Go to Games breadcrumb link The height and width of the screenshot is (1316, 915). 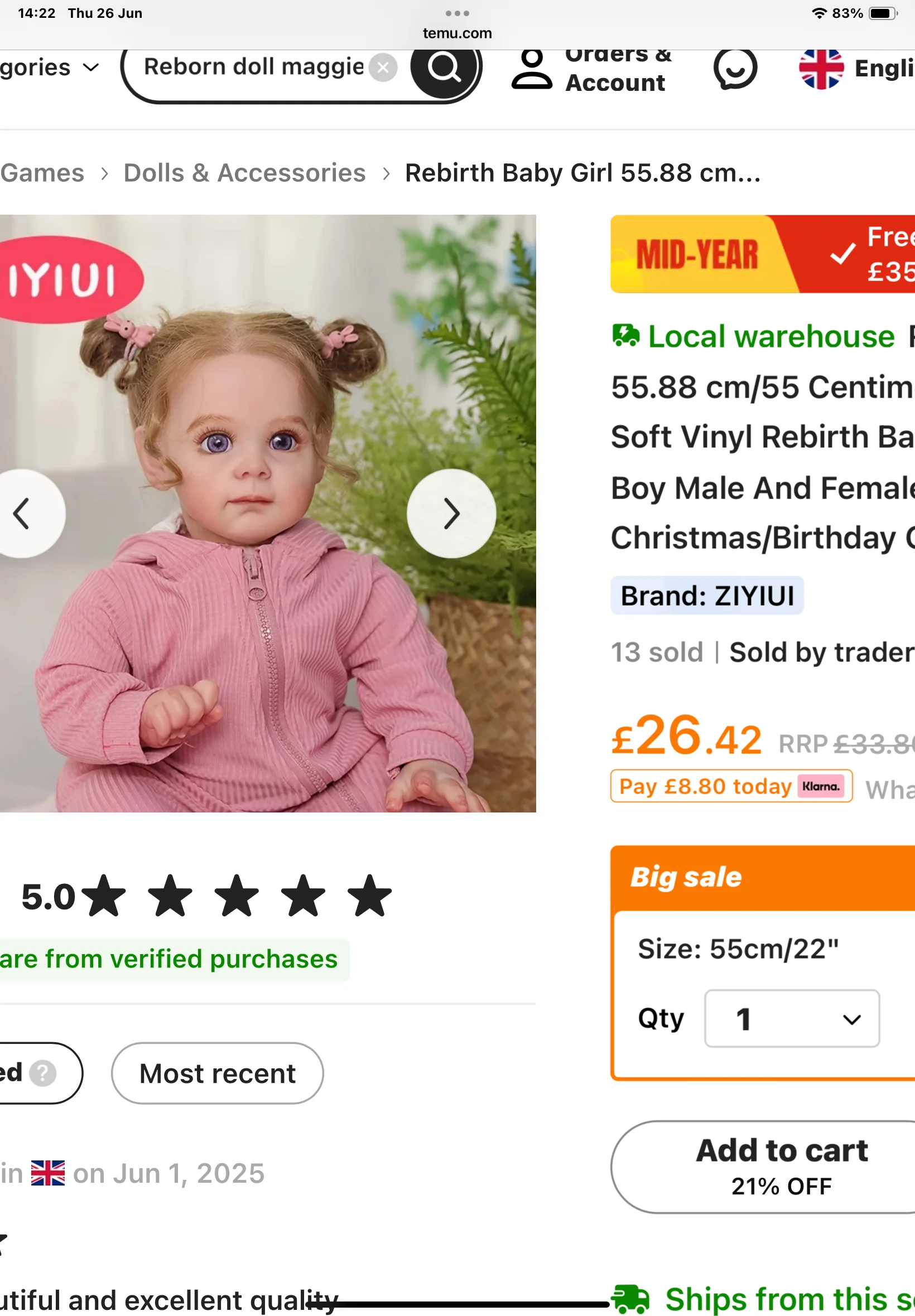pos(42,173)
